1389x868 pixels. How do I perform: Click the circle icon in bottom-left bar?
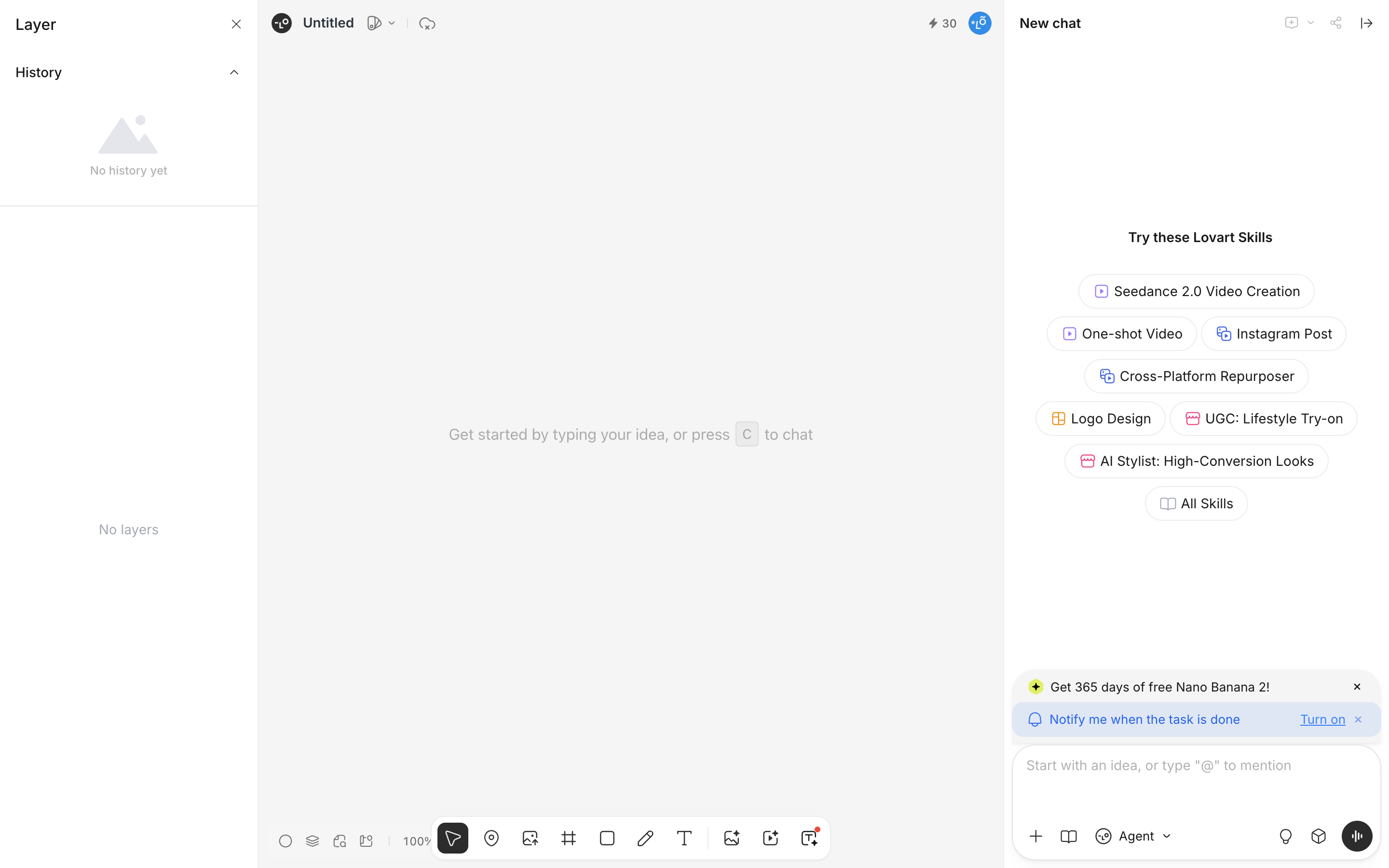pos(285,841)
